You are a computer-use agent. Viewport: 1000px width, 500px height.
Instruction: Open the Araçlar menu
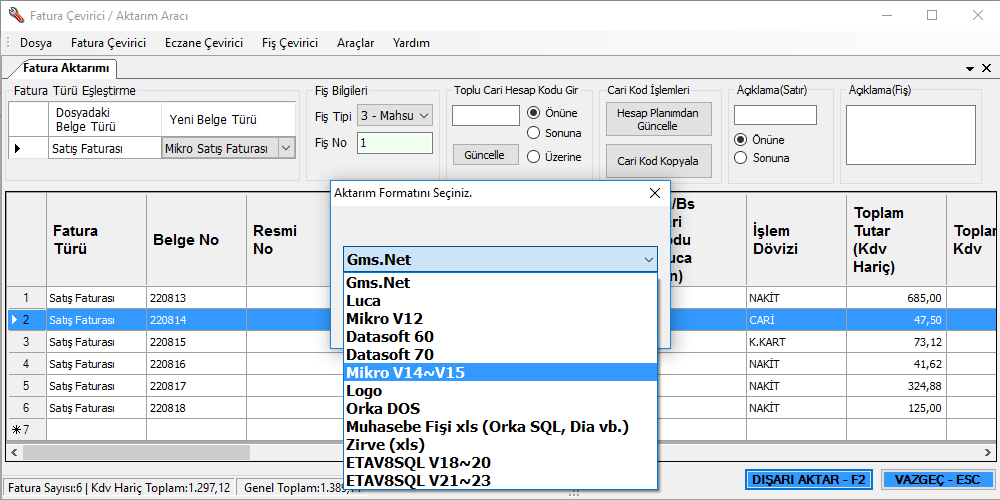coord(355,43)
